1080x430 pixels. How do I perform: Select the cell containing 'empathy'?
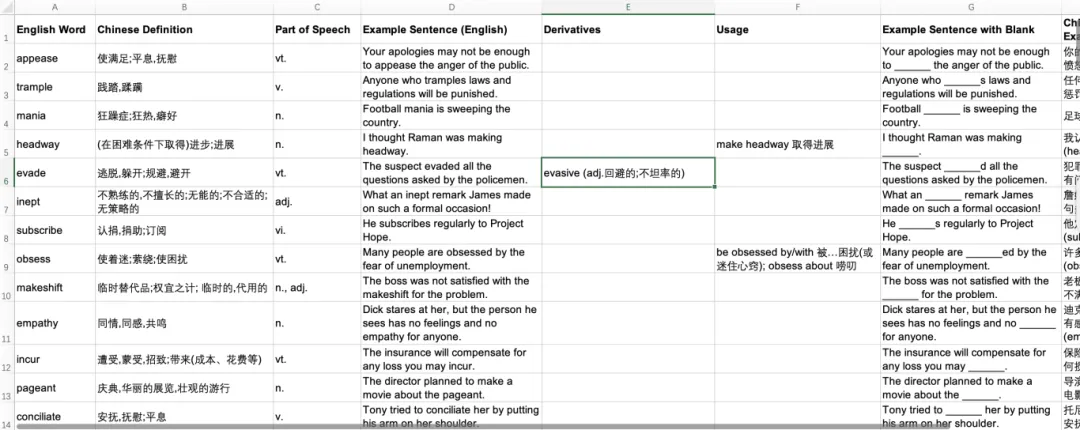pyautogui.click(x=54, y=323)
